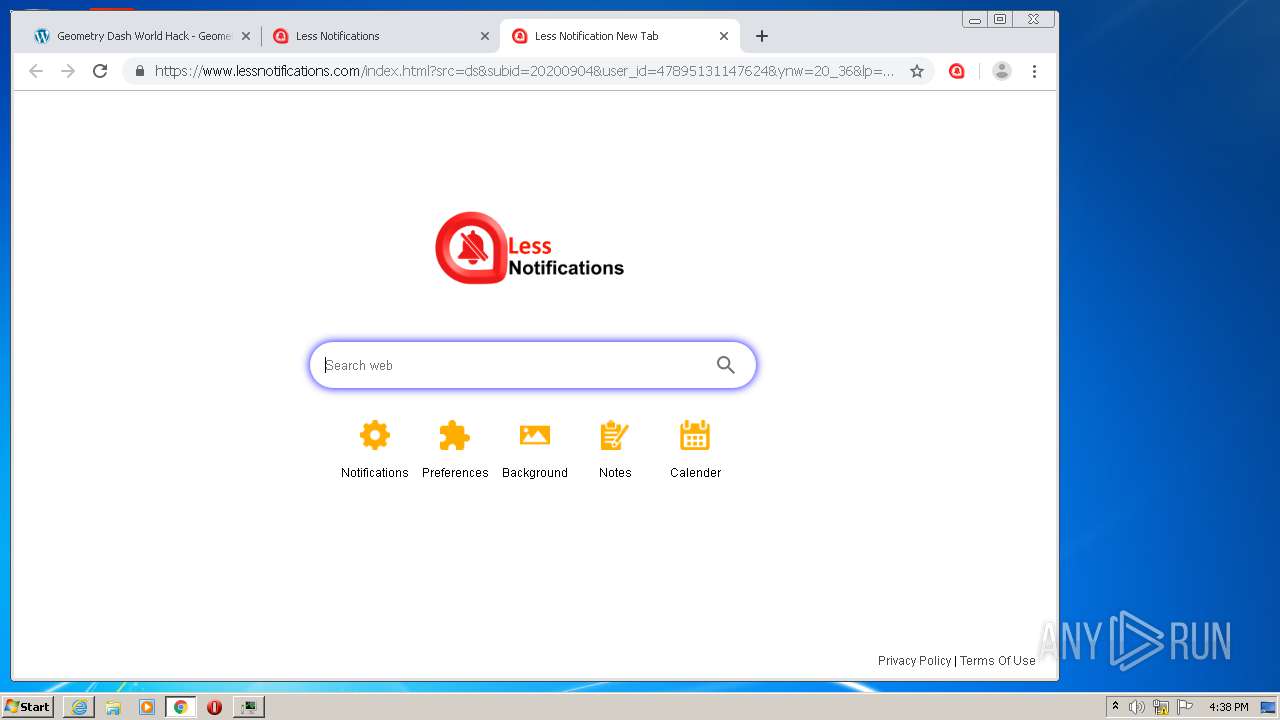Open a new browser tab
The width and height of the screenshot is (1280, 720).
(762, 36)
